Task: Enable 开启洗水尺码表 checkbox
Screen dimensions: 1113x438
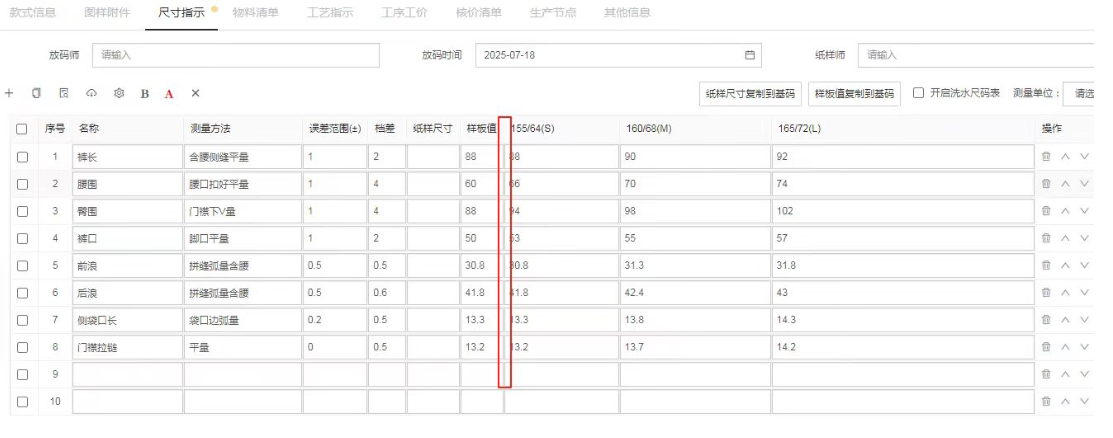Action: pos(919,93)
